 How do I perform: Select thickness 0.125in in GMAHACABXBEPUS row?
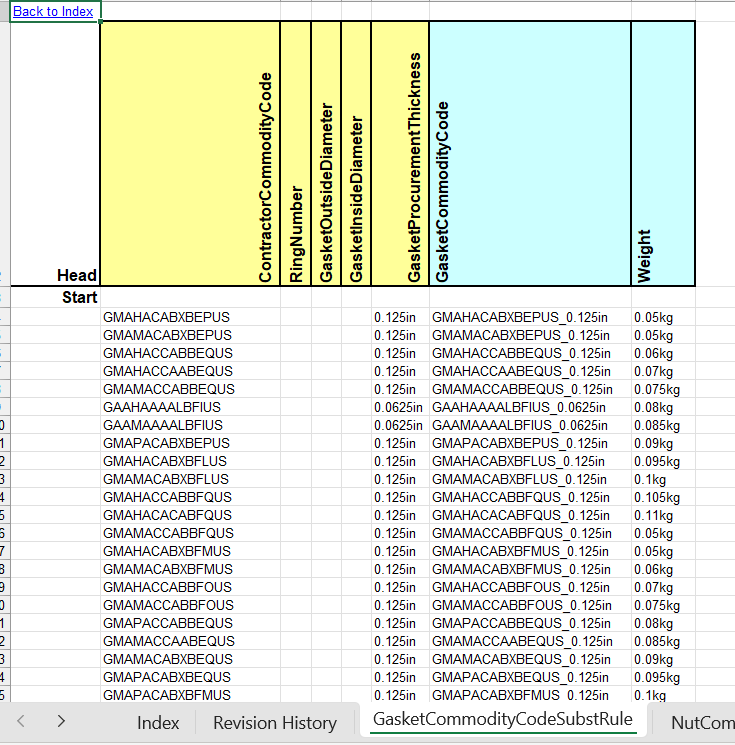point(400,317)
